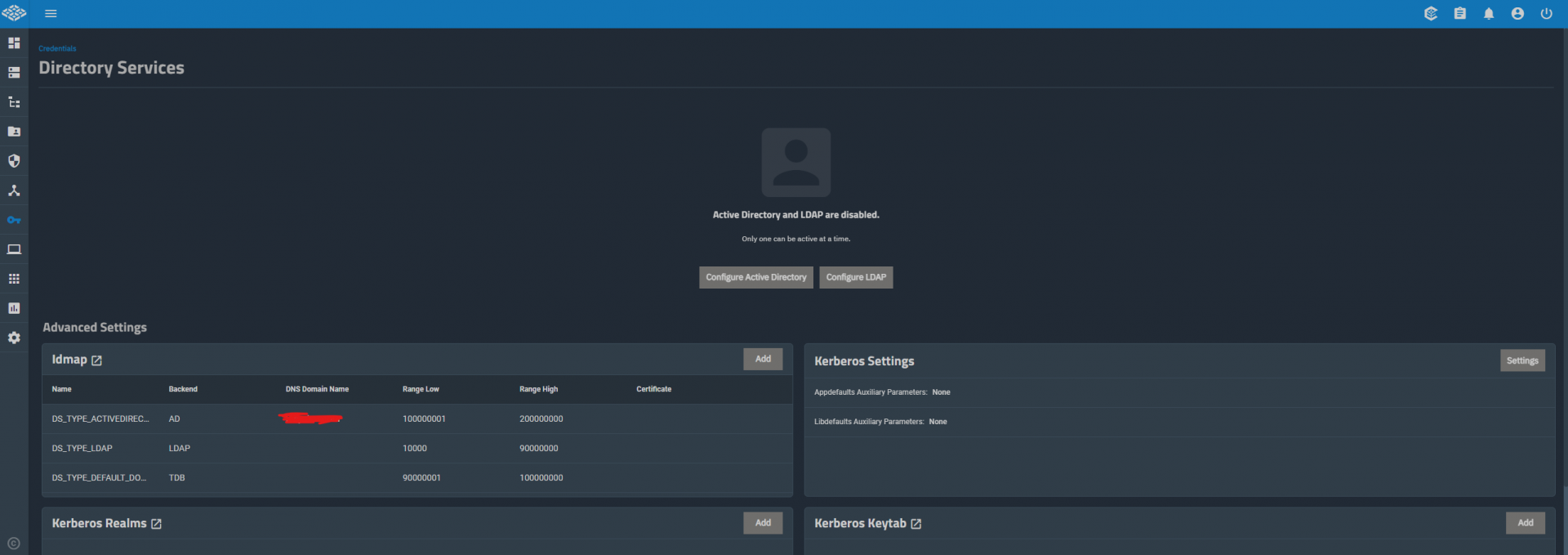Open the Virtualization laptop icon in sidebar

click(14, 249)
